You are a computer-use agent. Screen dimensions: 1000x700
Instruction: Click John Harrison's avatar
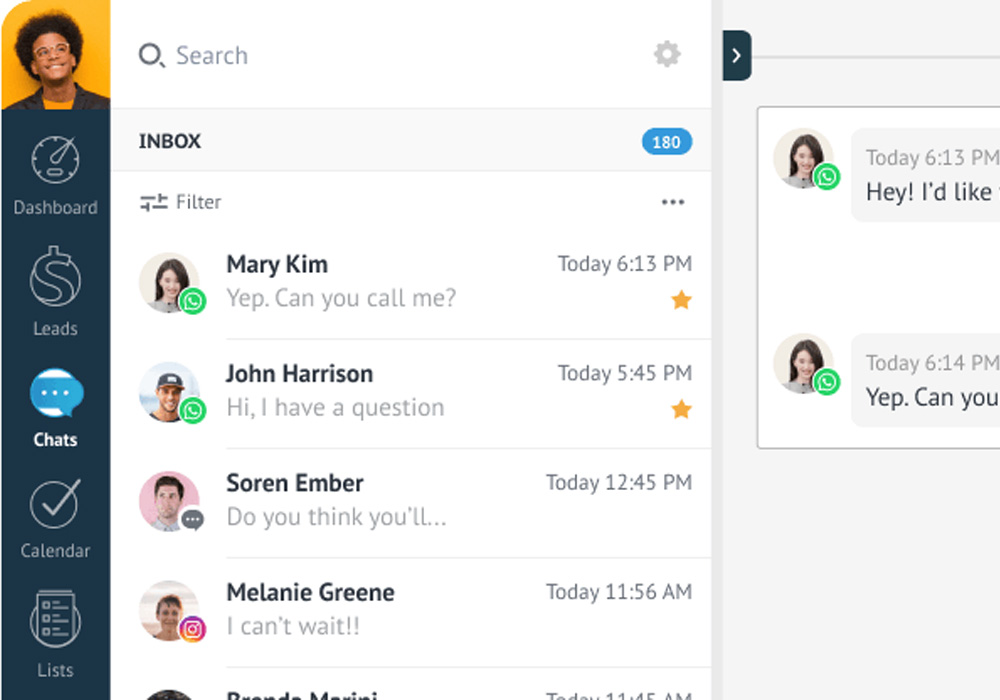169,391
